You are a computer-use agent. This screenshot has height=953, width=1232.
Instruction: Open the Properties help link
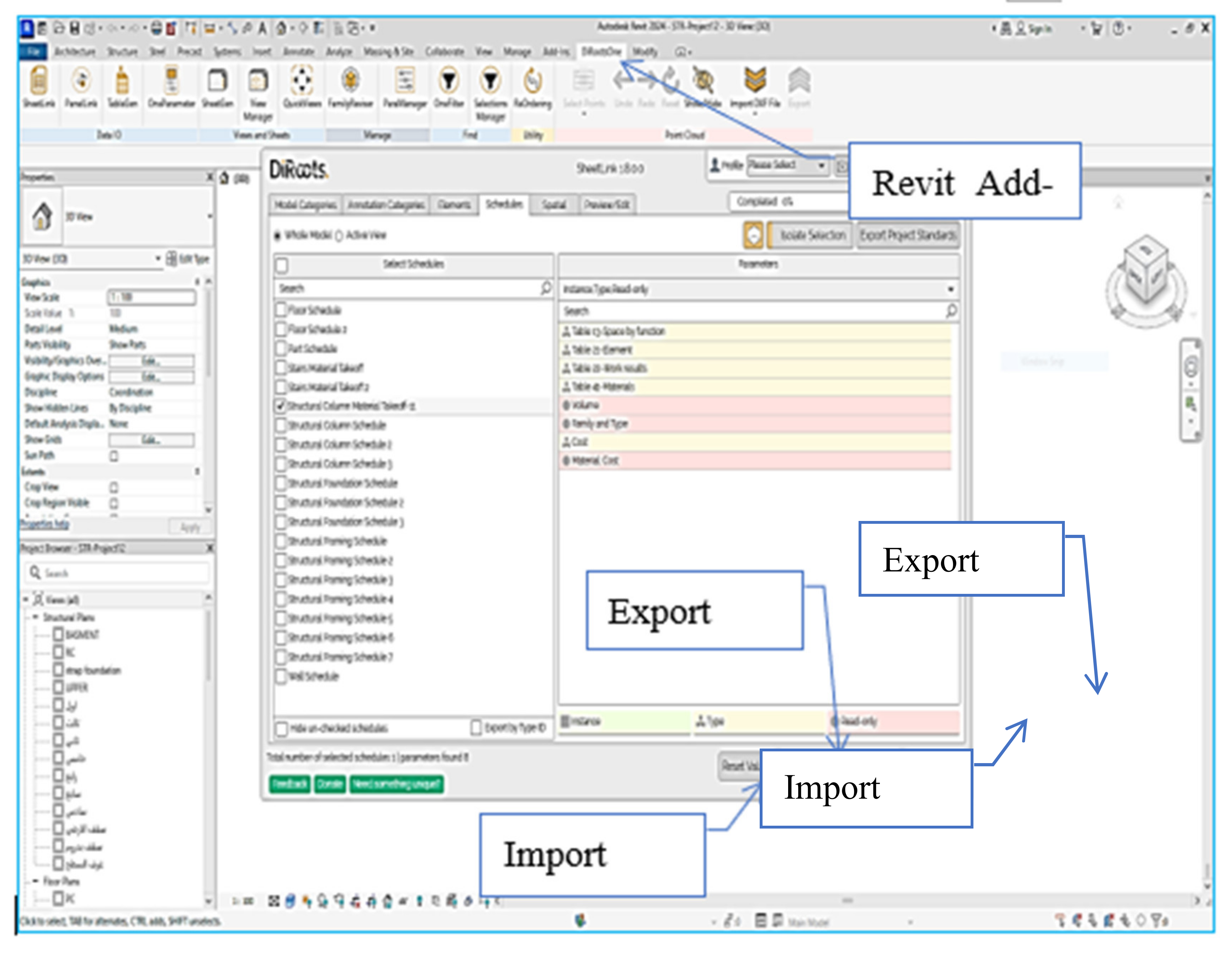[x=44, y=524]
